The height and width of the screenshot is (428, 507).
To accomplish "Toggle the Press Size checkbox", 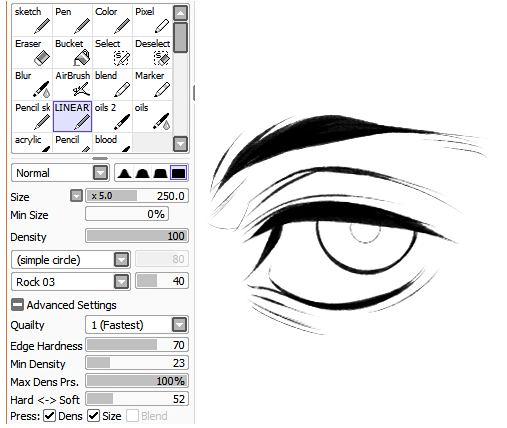I will pos(94,416).
